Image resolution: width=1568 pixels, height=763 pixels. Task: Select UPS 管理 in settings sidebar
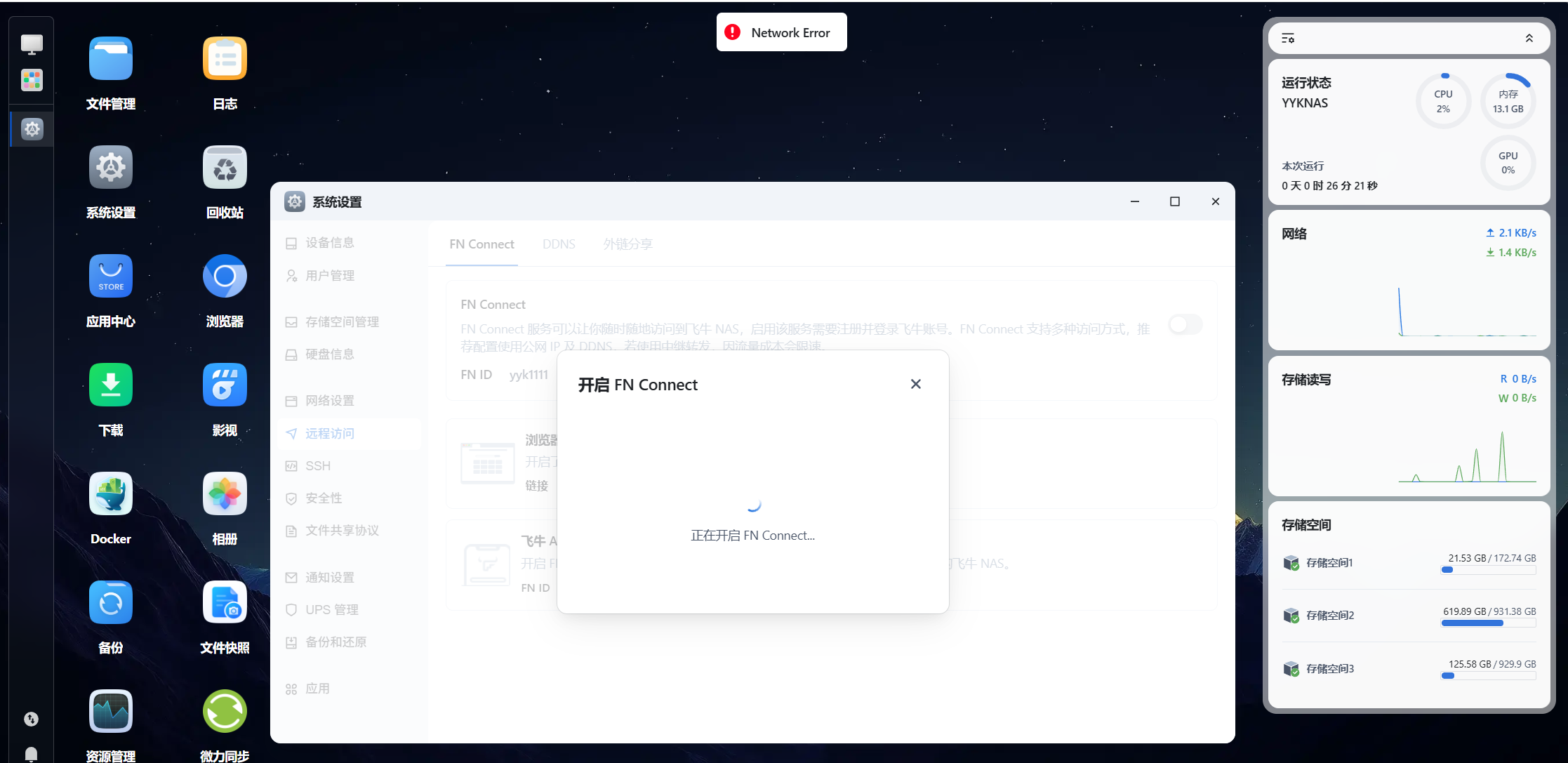(350, 610)
